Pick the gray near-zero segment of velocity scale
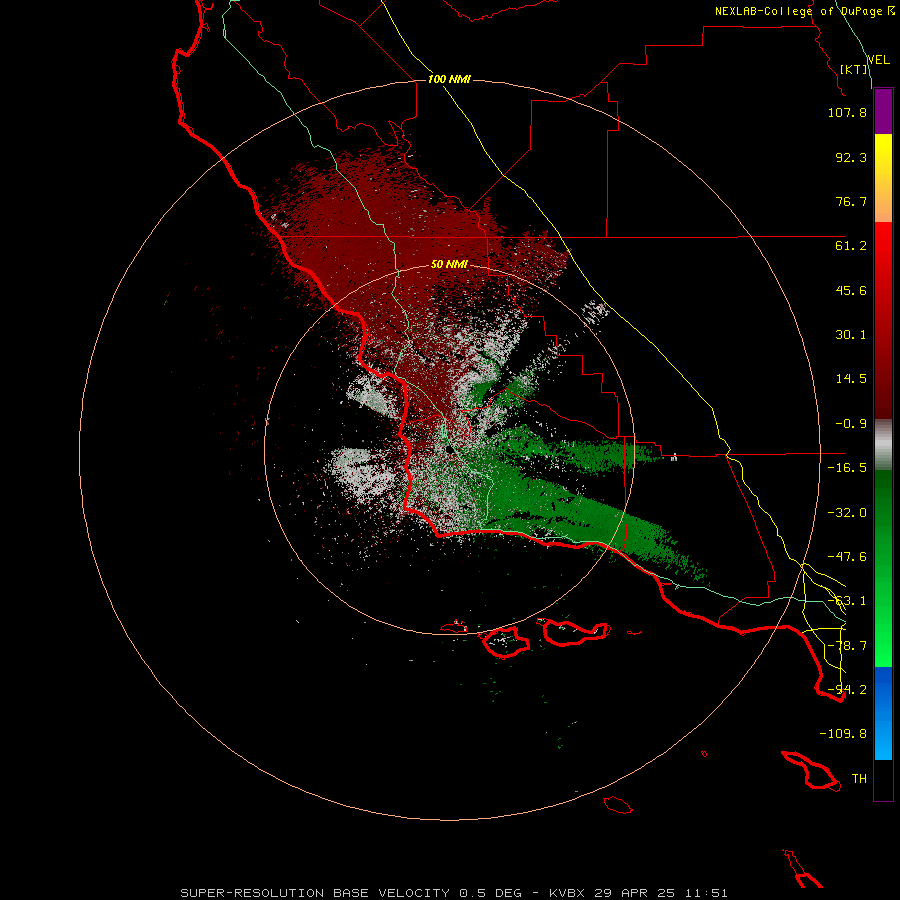Screen dimensions: 900x900 tap(883, 445)
